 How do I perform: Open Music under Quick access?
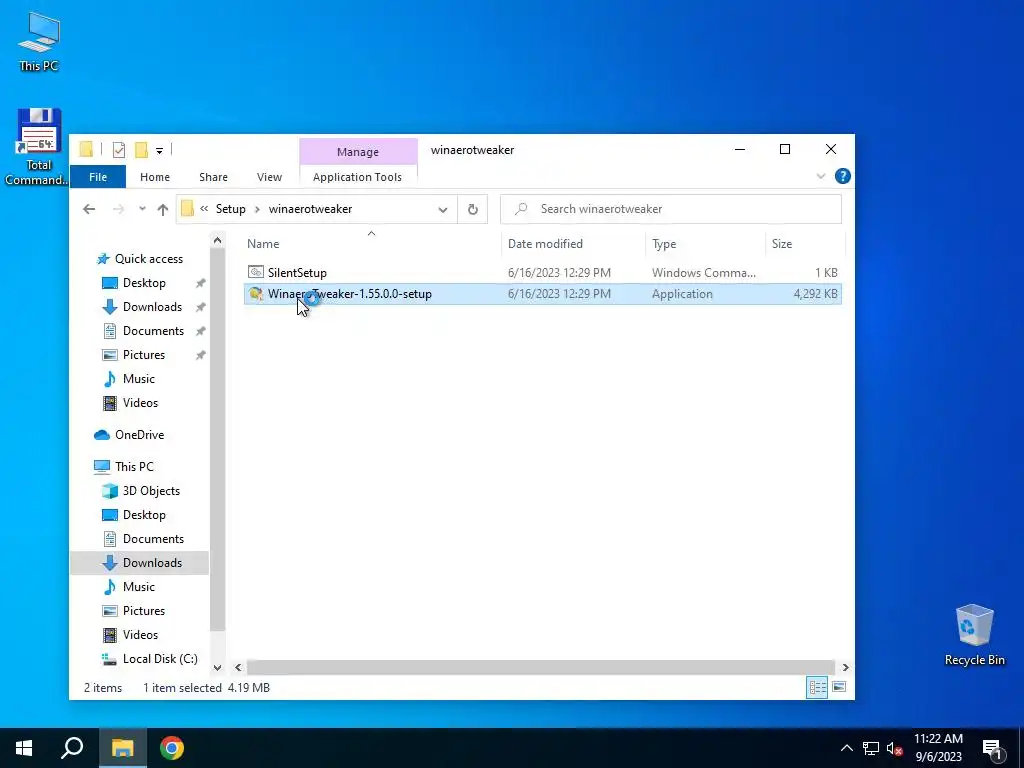click(x=138, y=379)
